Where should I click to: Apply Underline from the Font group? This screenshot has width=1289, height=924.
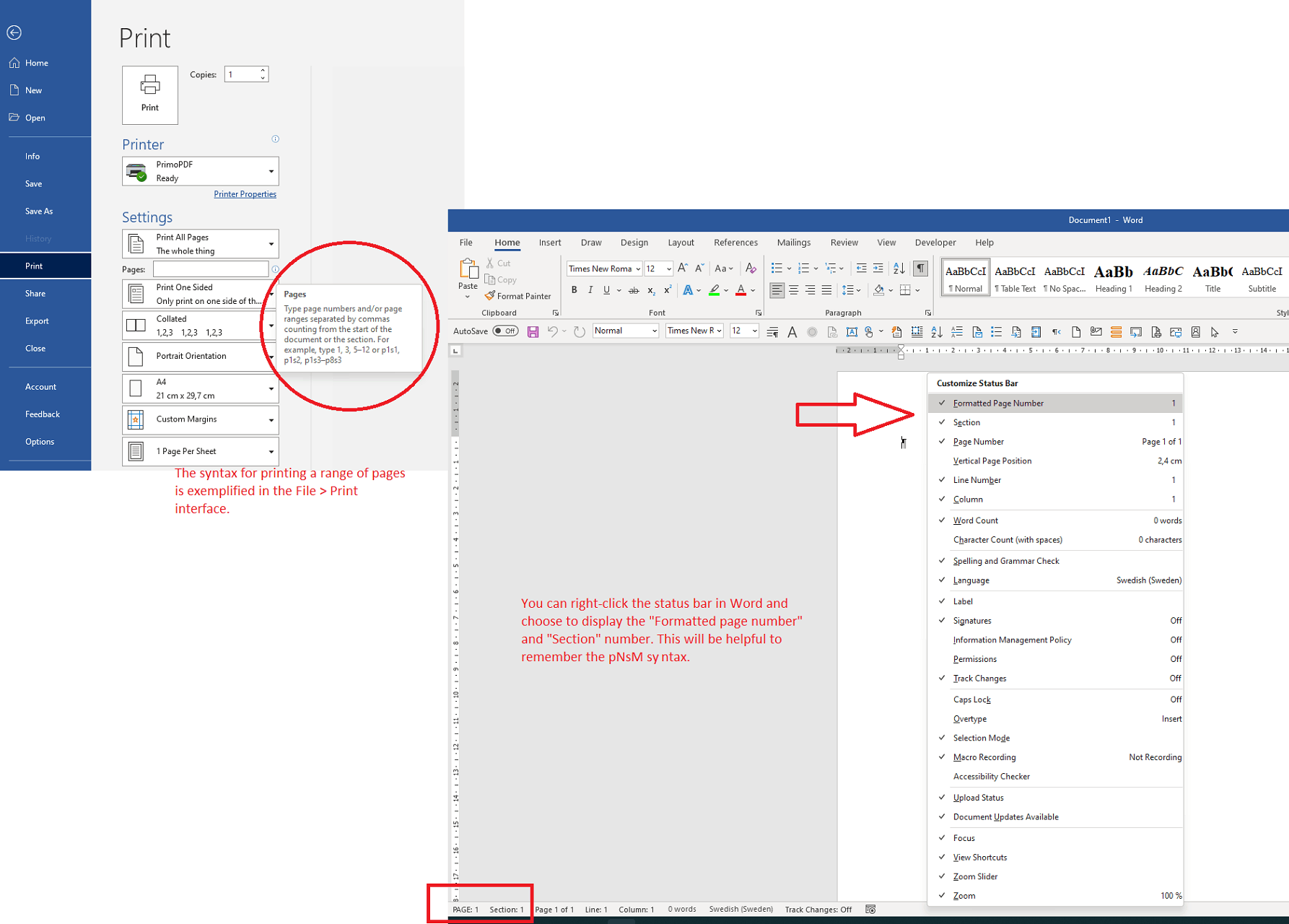click(606, 290)
